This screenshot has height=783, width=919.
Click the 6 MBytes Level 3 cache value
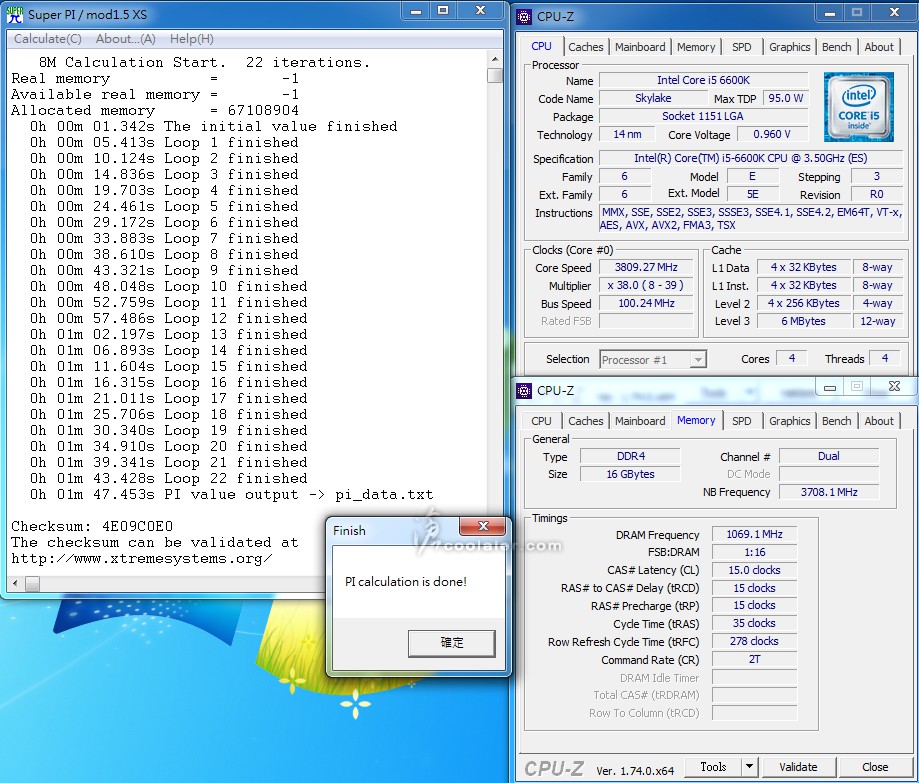(x=804, y=321)
